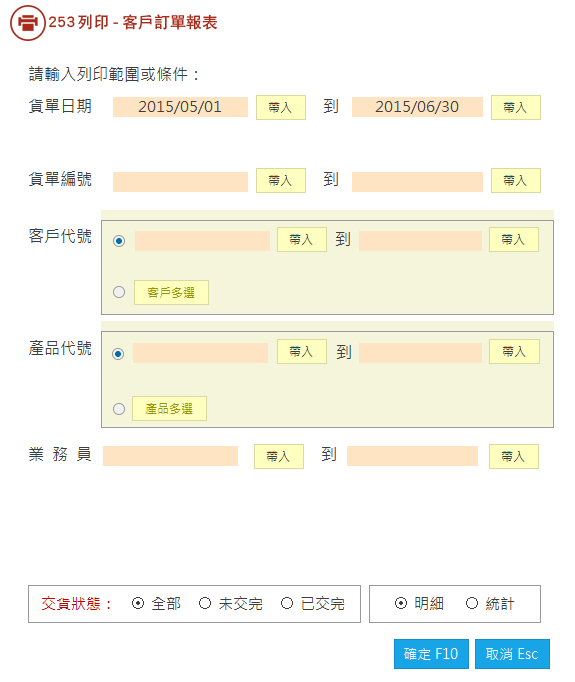The image size is (575, 682).
Task: Select the 全部 delivery status radio
Action: tap(138, 603)
